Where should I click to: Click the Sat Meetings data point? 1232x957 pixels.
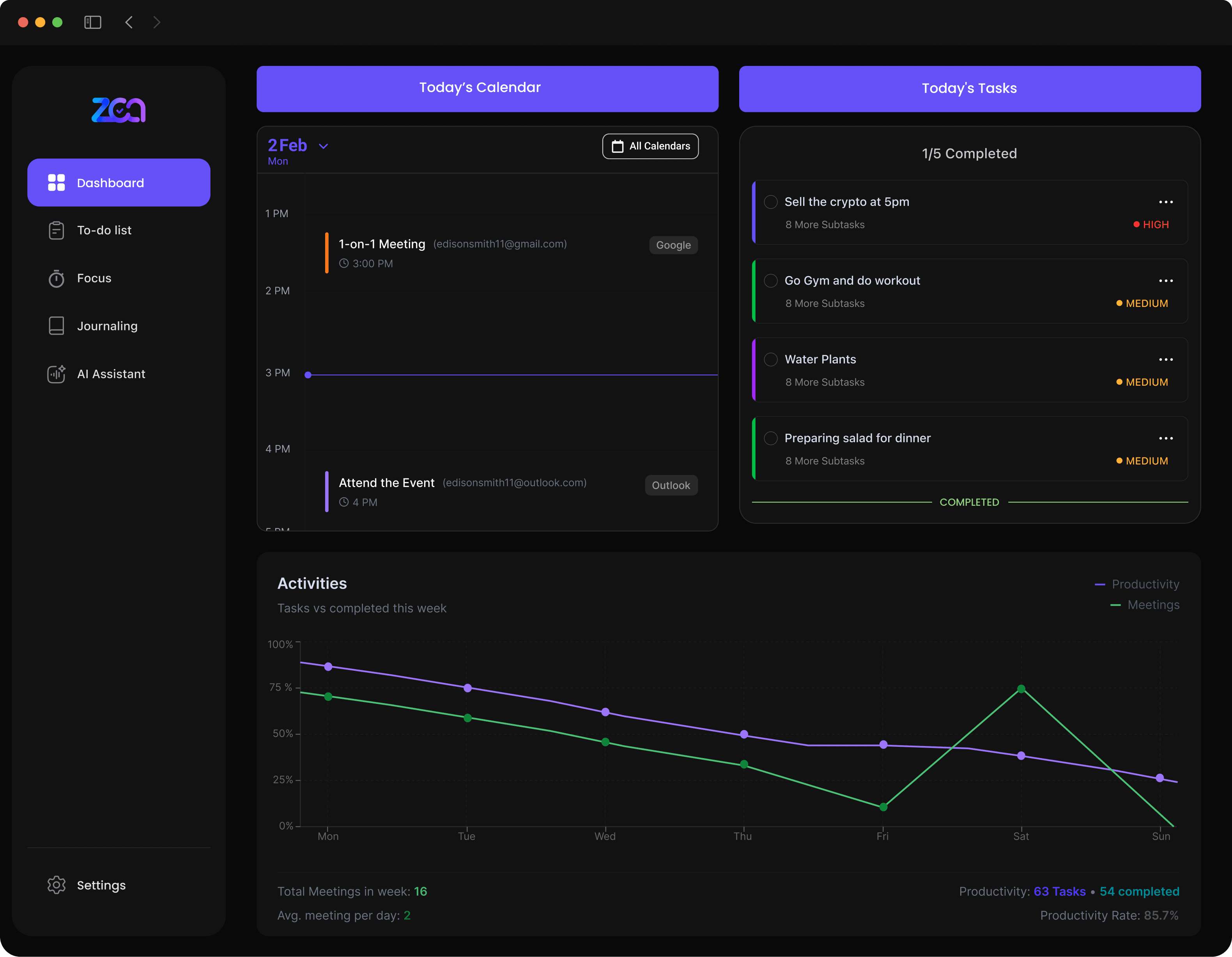(1021, 689)
